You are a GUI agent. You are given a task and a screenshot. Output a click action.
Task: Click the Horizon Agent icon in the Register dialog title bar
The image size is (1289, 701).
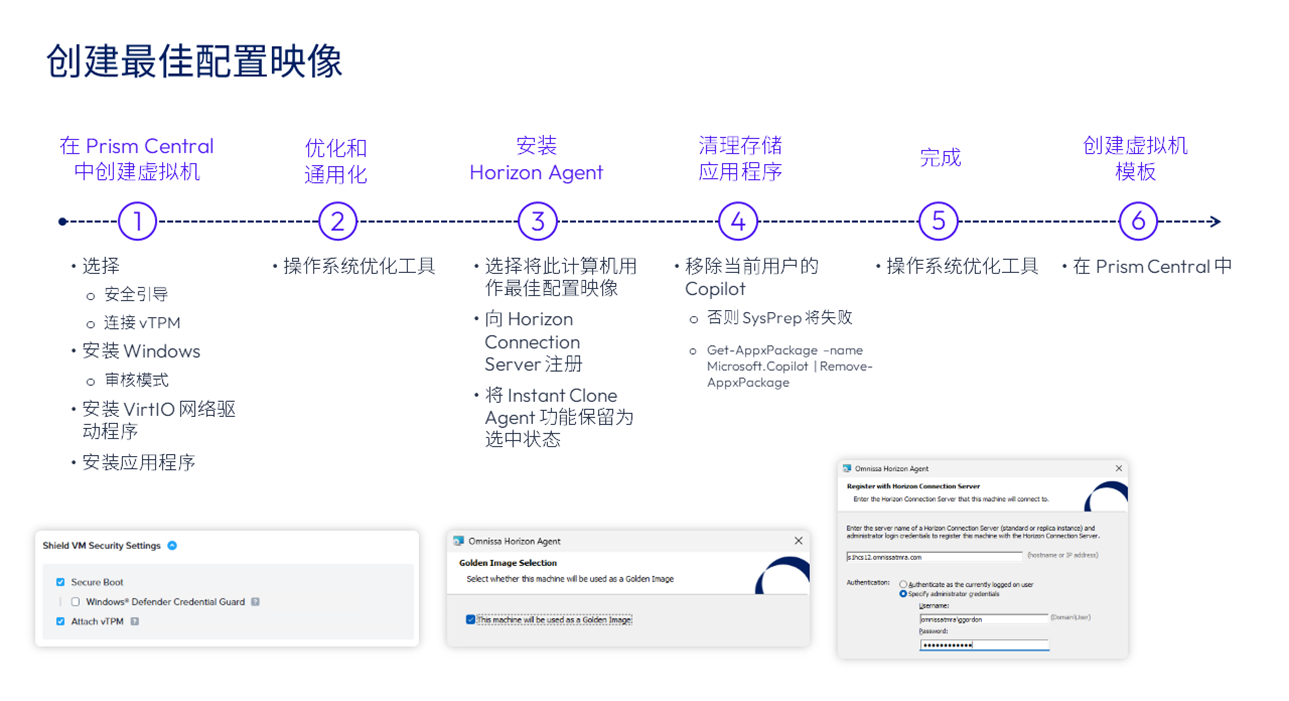[847, 468]
